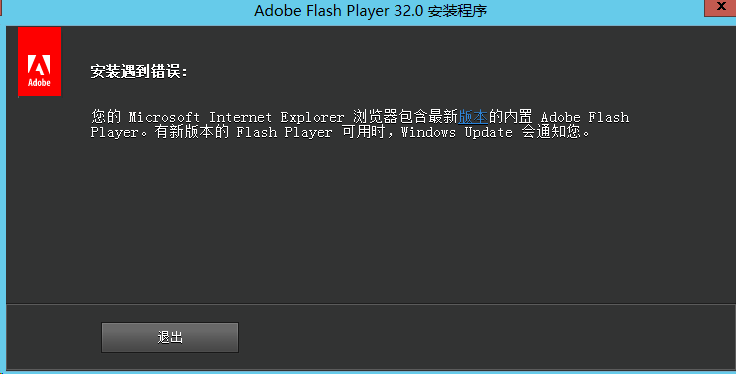Click the "Microsoft Internet Explorer" text
736x374 pixels.
[237, 117]
